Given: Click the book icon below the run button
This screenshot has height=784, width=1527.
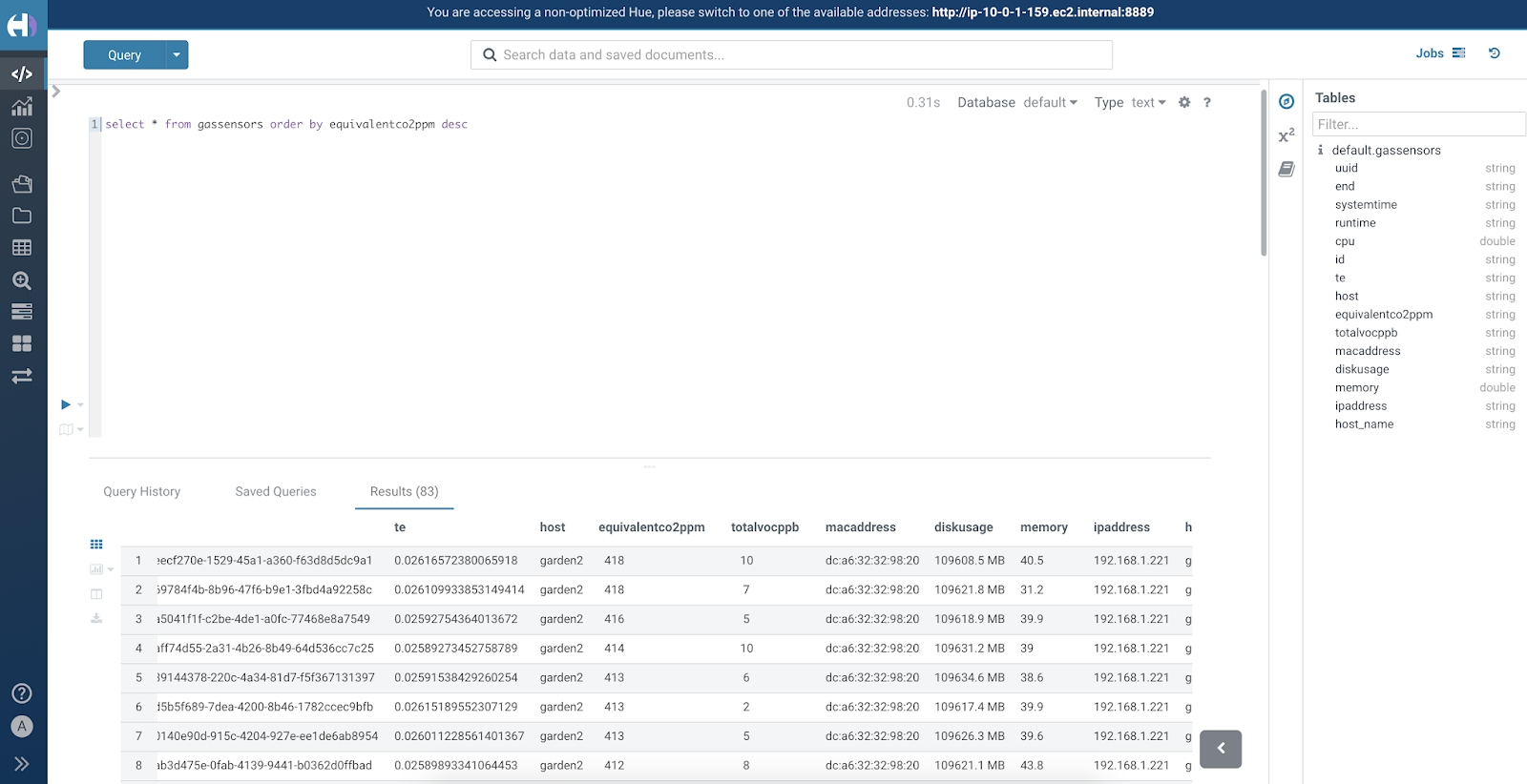Looking at the screenshot, I should pyautogui.click(x=66, y=429).
